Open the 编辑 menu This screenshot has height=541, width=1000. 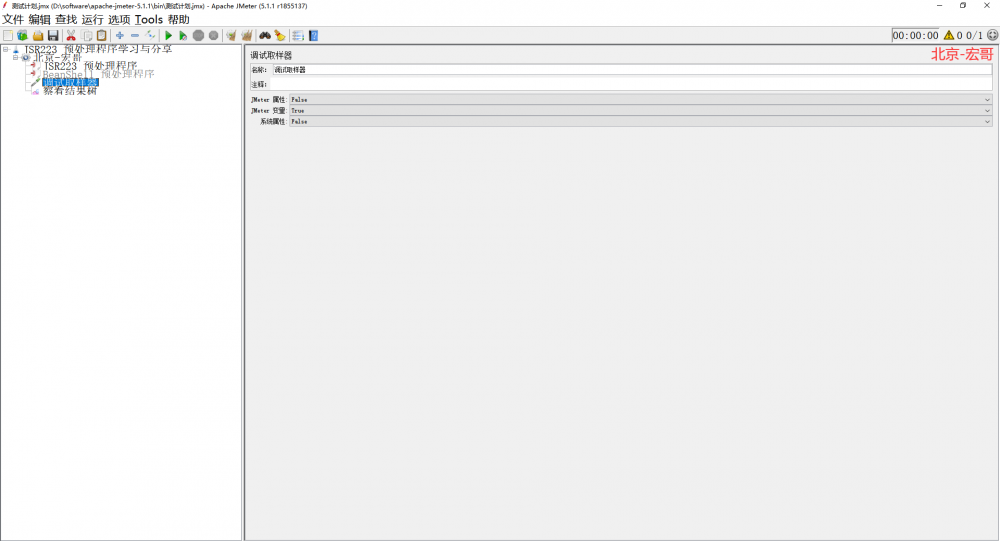pos(39,20)
